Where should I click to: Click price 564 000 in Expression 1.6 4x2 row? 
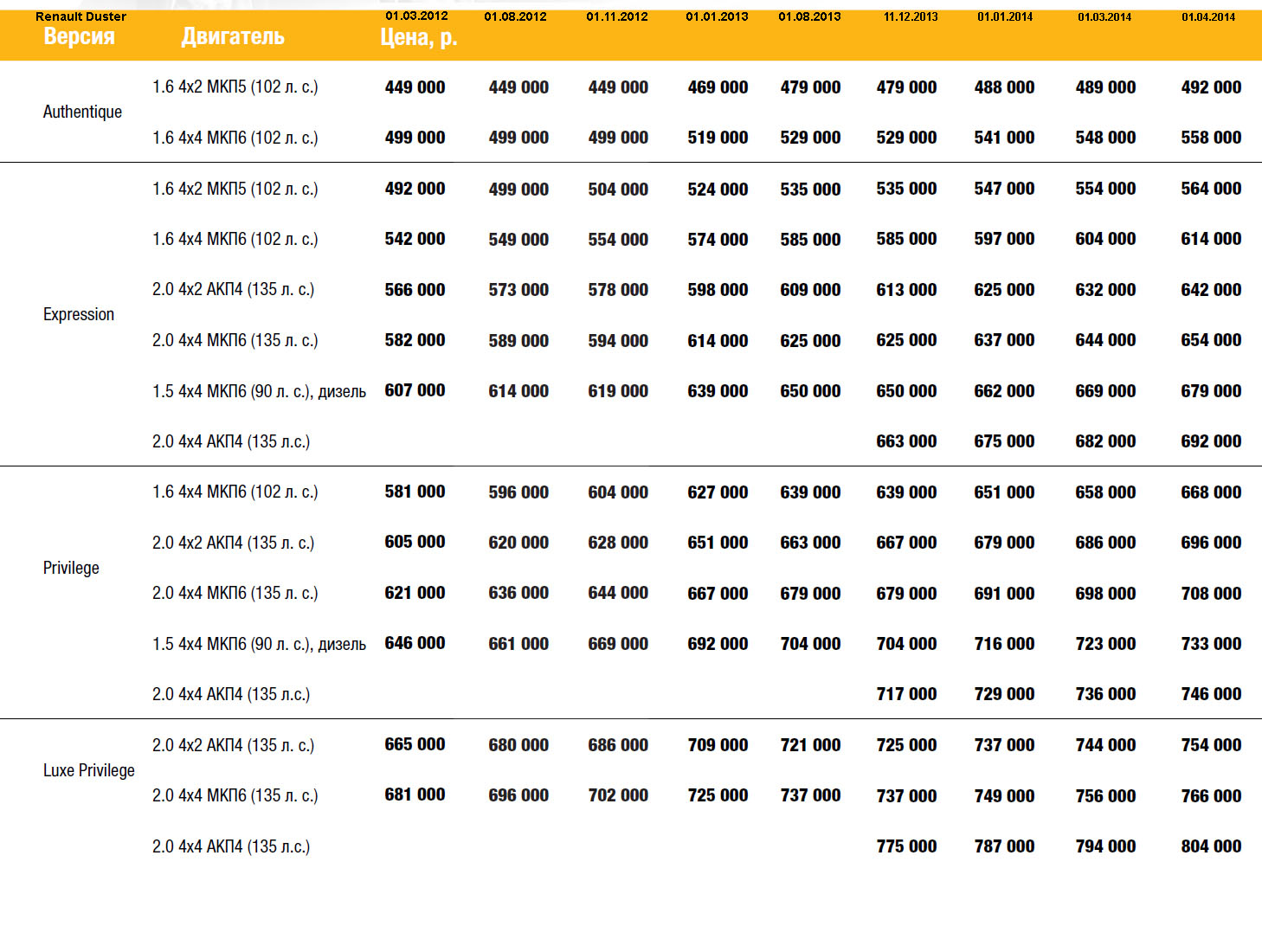[x=1211, y=189]
